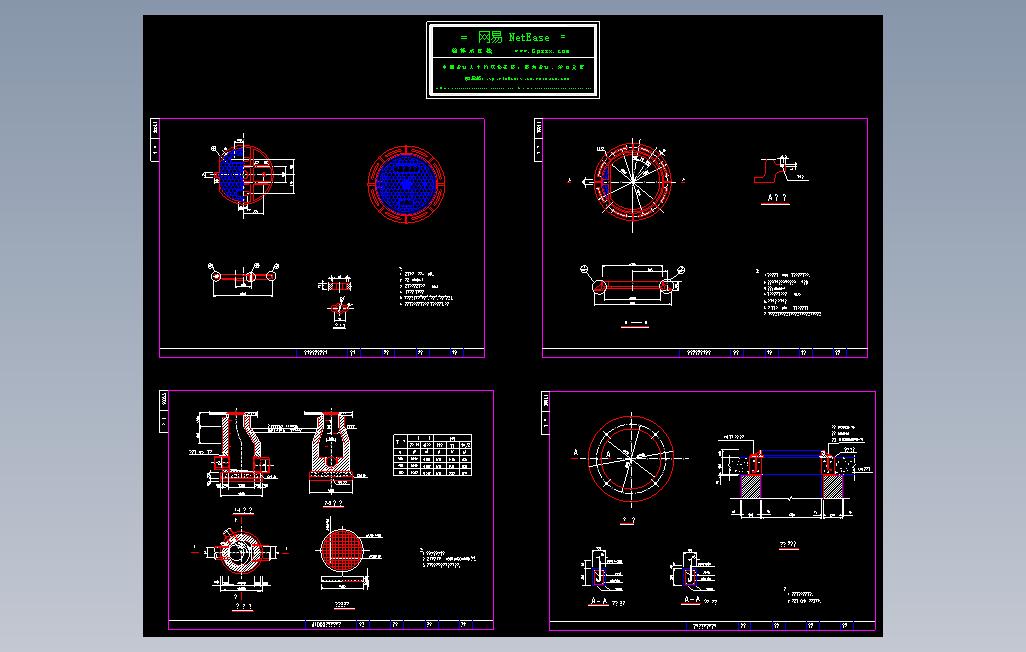Click the left "A-A" section label
The width and height of the screenshot is (1026, 652).
[598, 601]
